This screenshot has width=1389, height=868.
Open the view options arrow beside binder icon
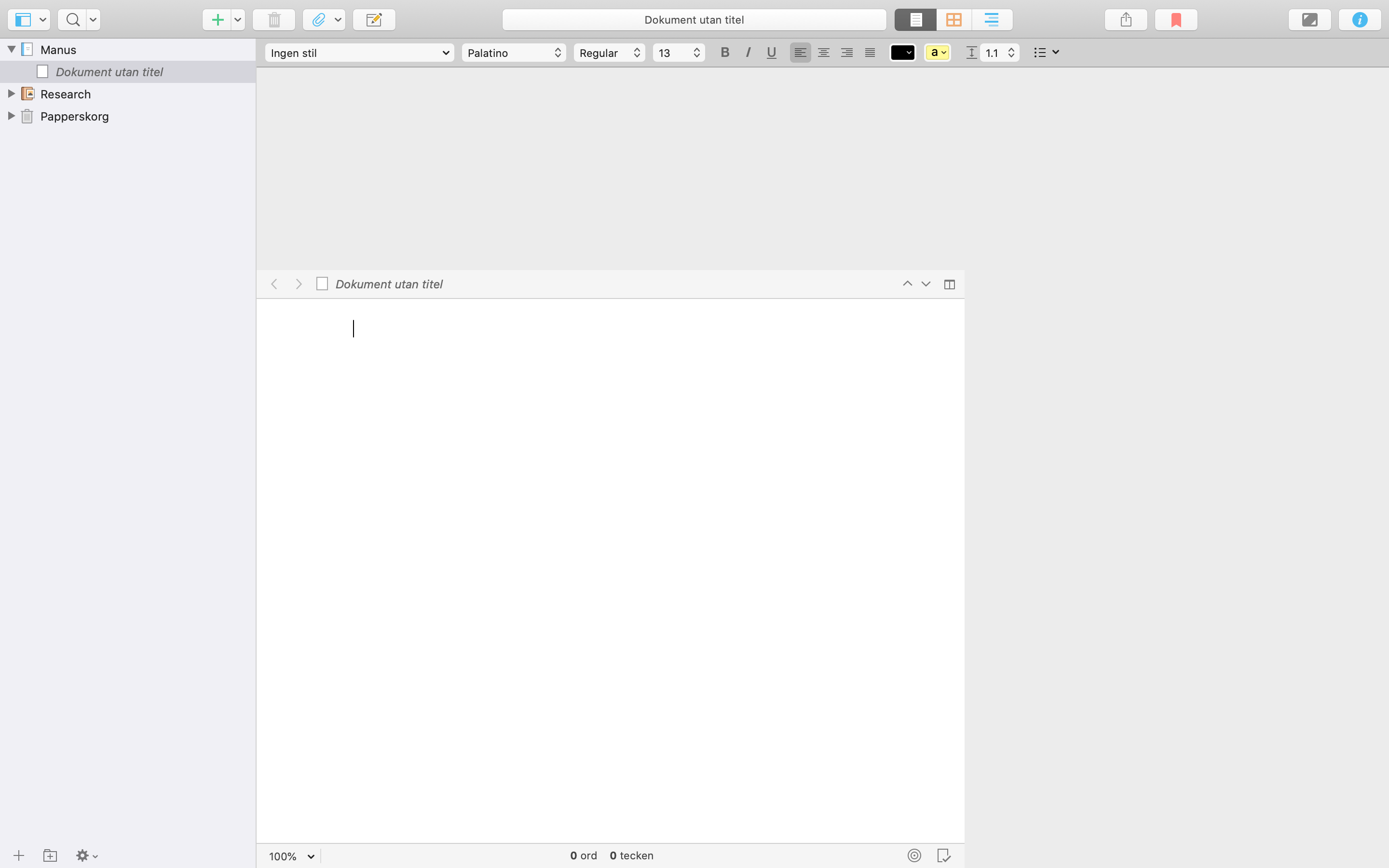42,19
